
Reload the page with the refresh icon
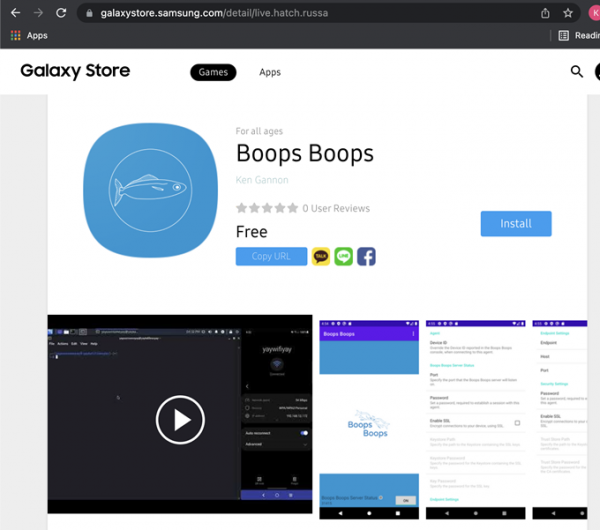[x=61, y=13]
